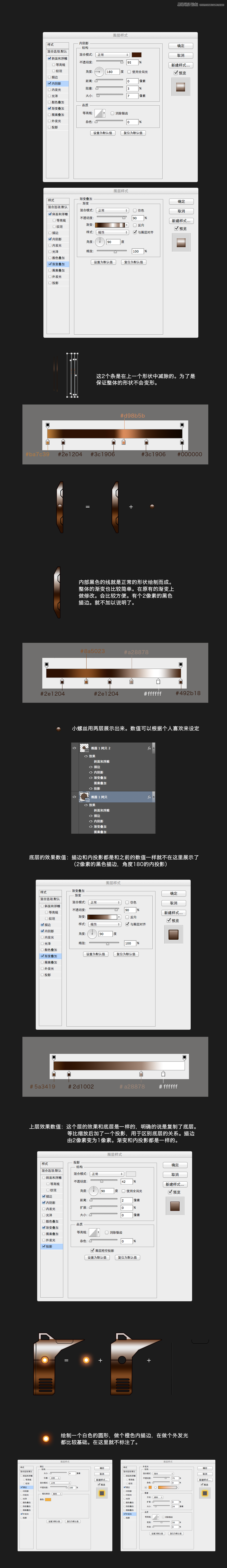Click angle dial in 内阴影 settings dialog
The height and width of the screenshot is (1568, 227).
(x=99, y=72)
